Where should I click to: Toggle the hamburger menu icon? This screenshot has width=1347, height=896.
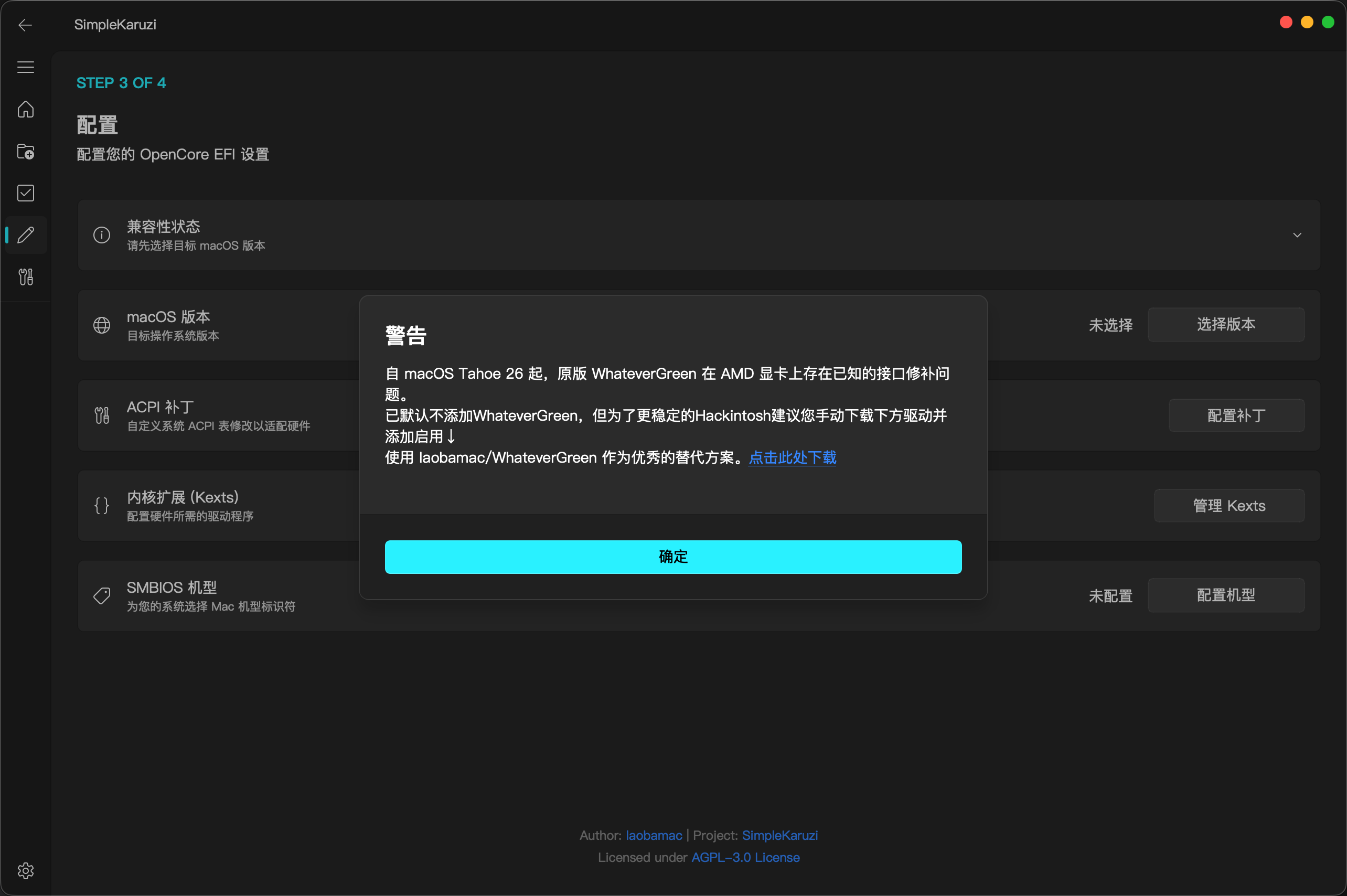[25, 68]
